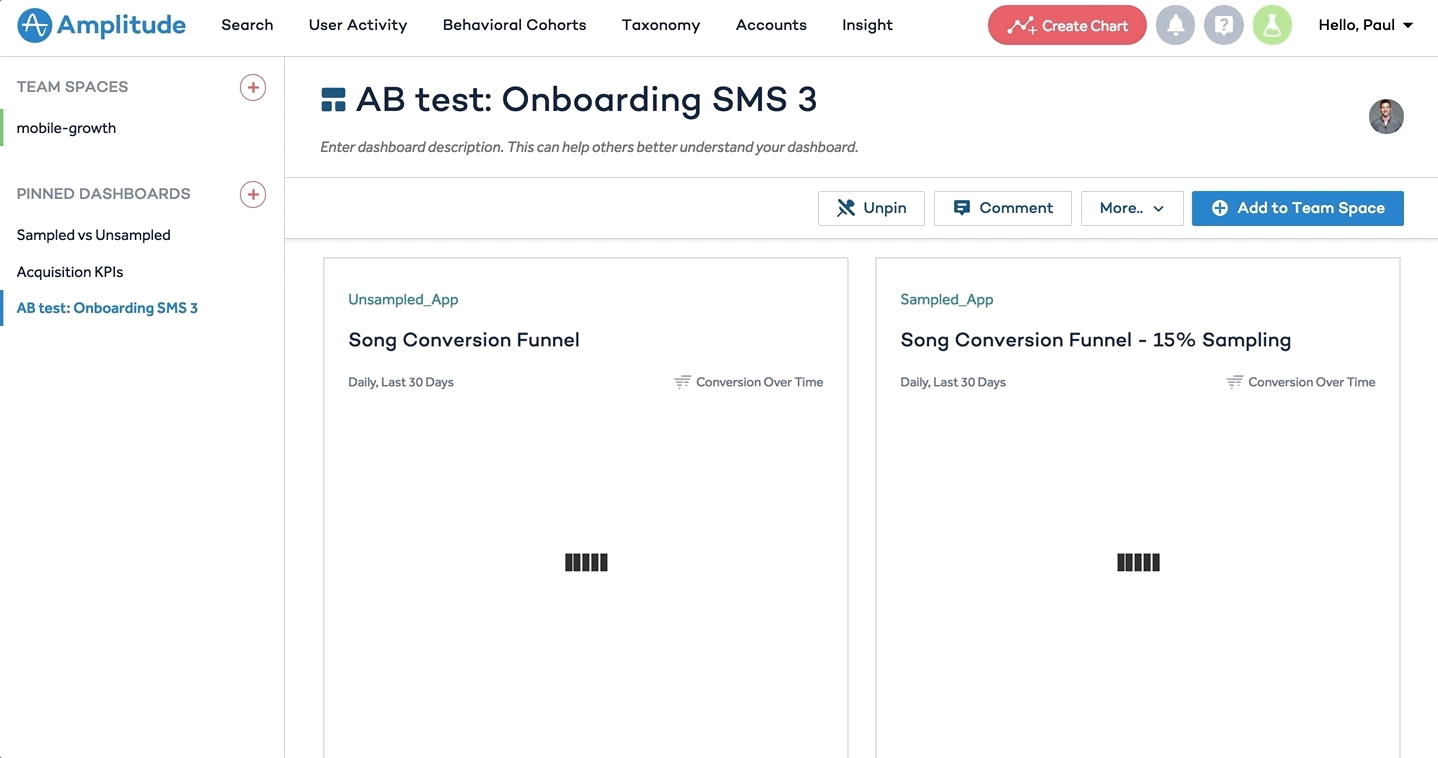Open the More options dropdown

pyautogui.click(x=1131, y=208)
